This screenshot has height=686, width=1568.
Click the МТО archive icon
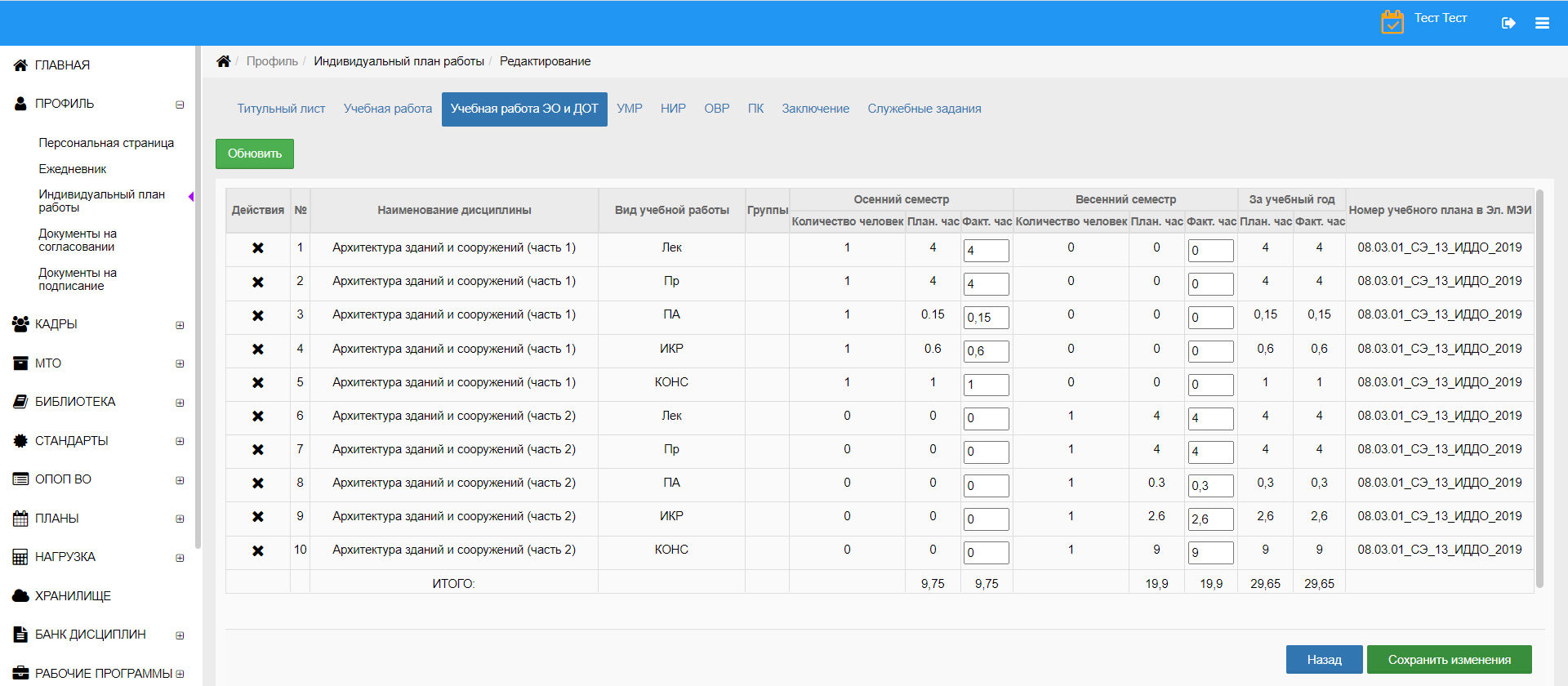20,363
